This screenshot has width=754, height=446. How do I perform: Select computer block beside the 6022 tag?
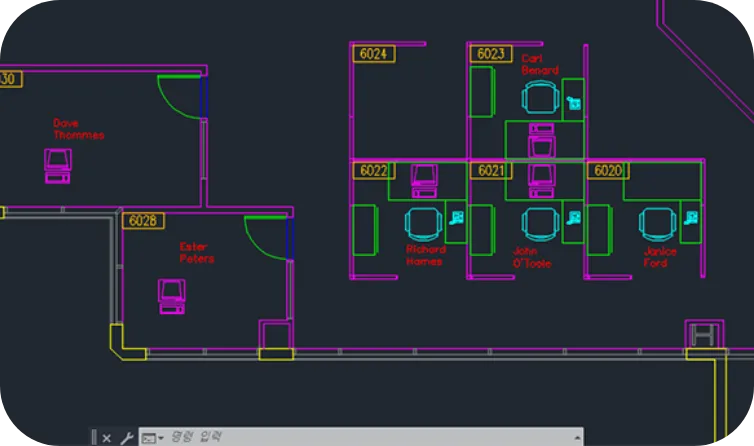425,181
